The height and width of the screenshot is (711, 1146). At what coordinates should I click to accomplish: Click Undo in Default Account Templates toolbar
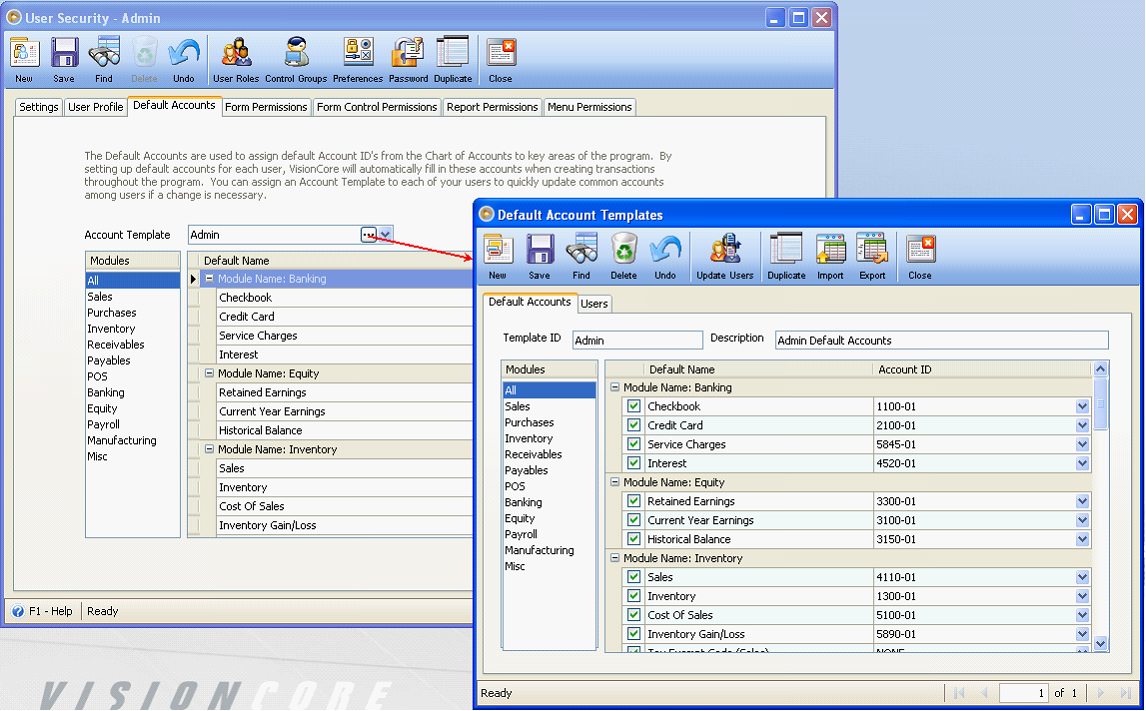(665, 250)
